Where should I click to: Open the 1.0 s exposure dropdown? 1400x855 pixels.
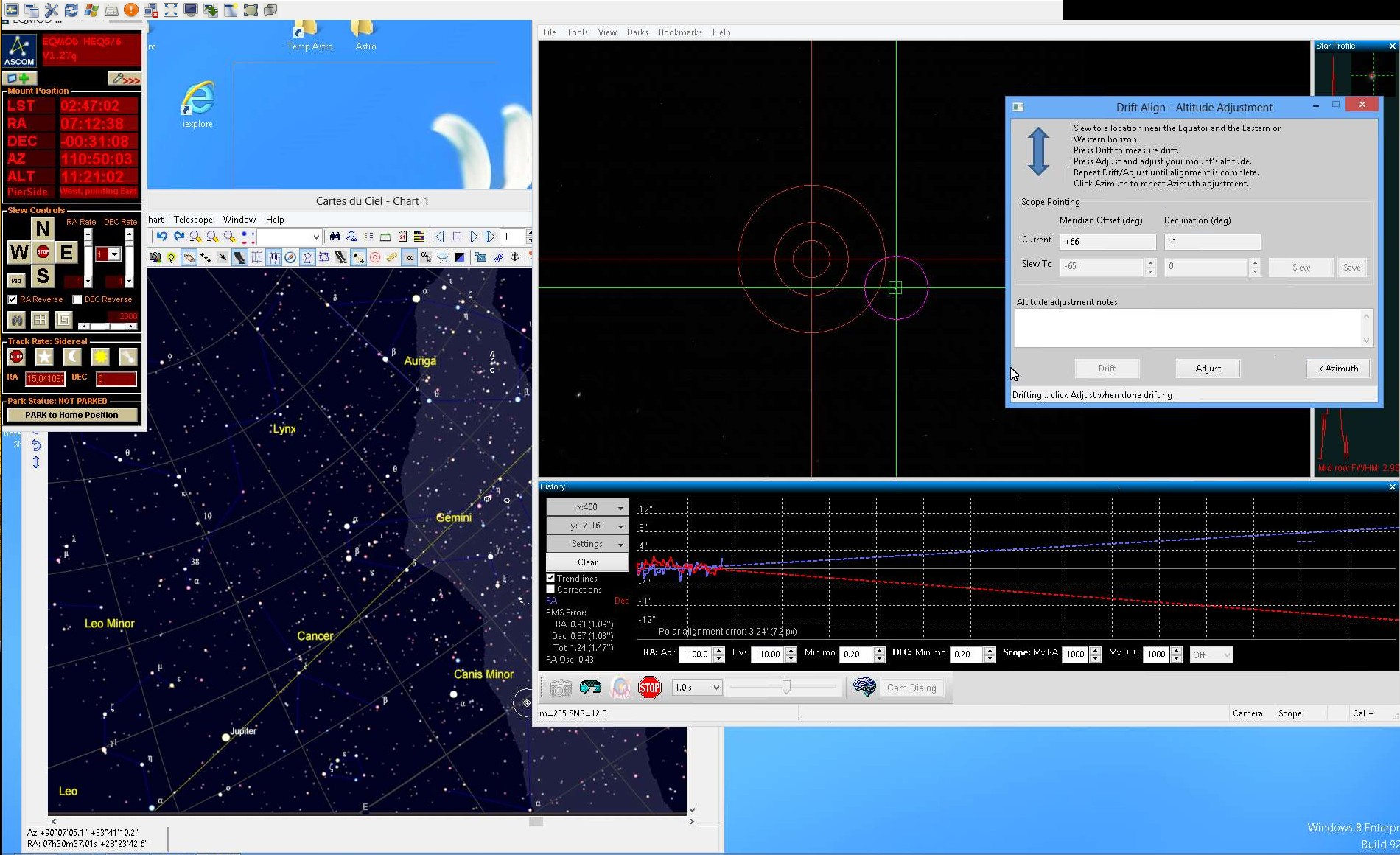tap(697, 688)
